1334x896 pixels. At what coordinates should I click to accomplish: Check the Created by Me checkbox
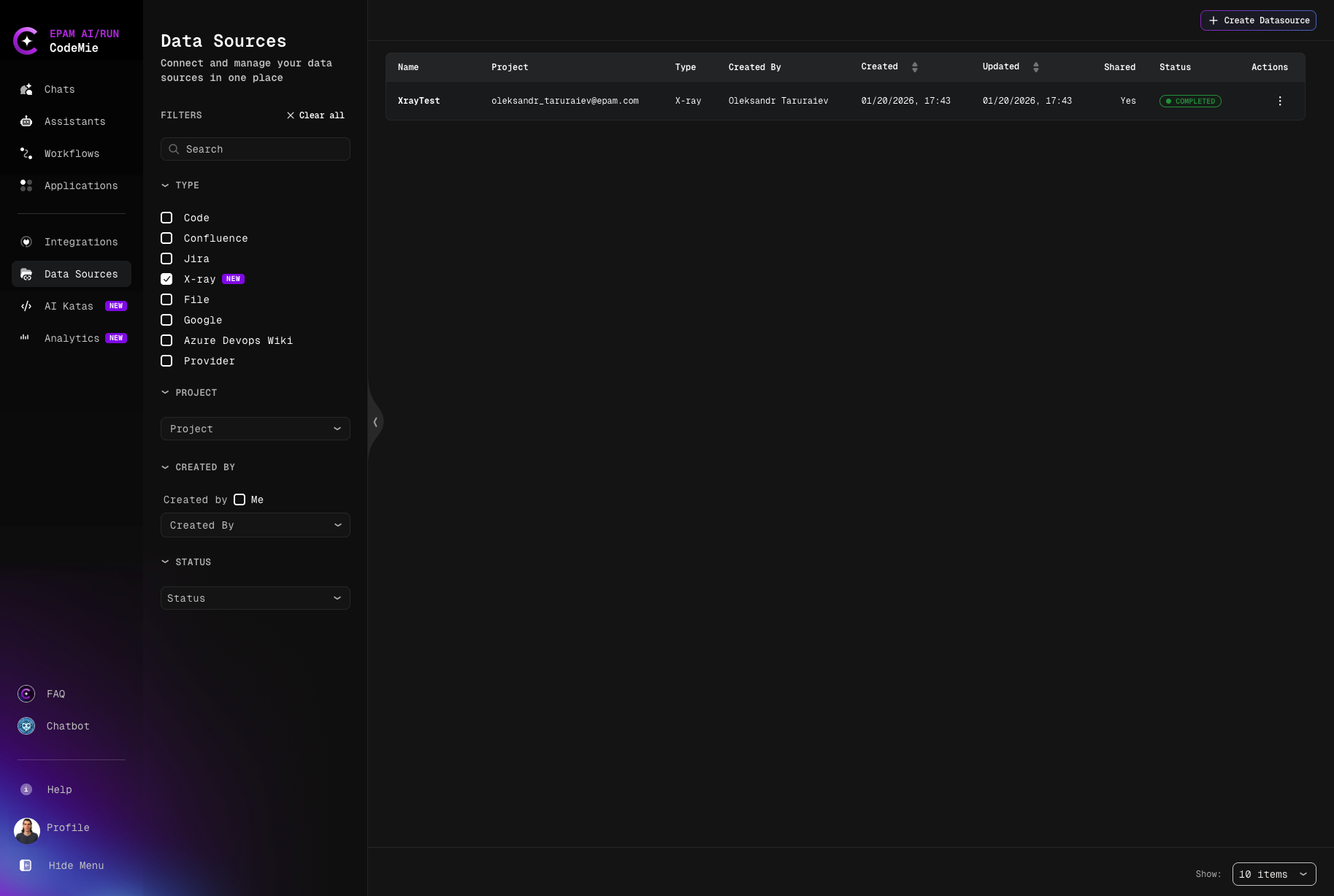click(x=239, y=499)
